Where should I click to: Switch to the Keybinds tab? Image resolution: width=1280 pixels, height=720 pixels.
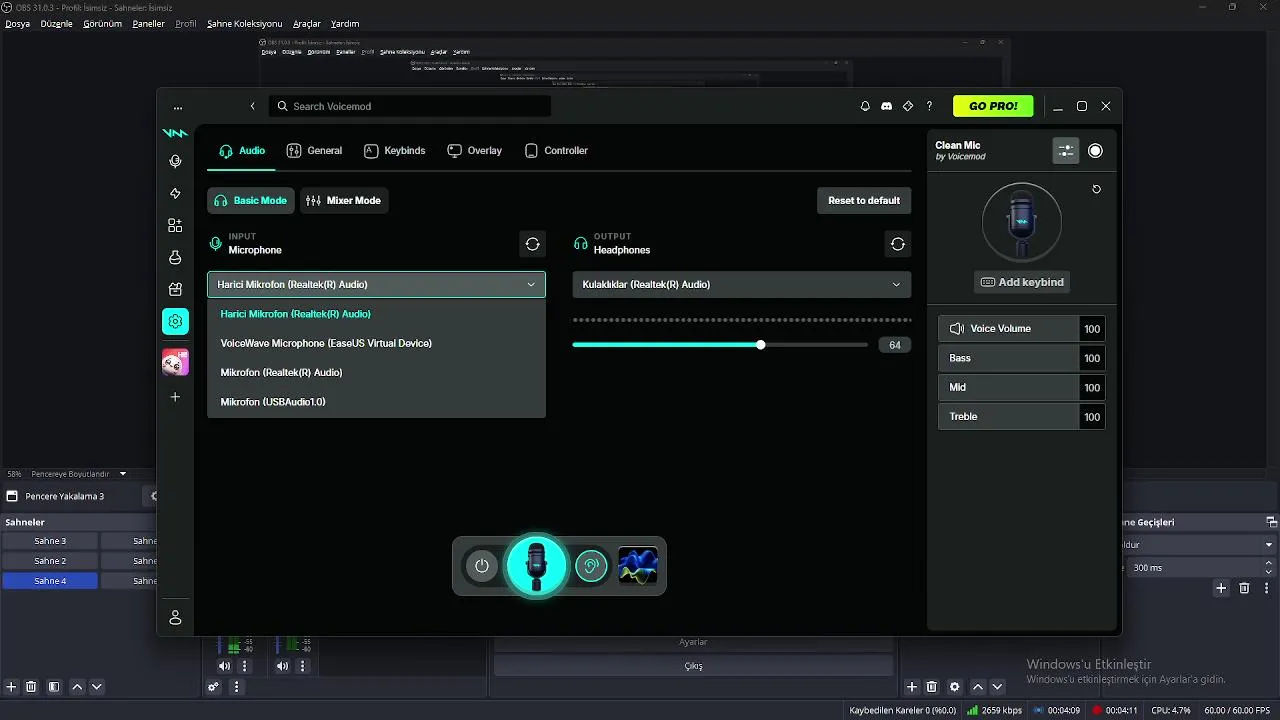coord(394,151)
